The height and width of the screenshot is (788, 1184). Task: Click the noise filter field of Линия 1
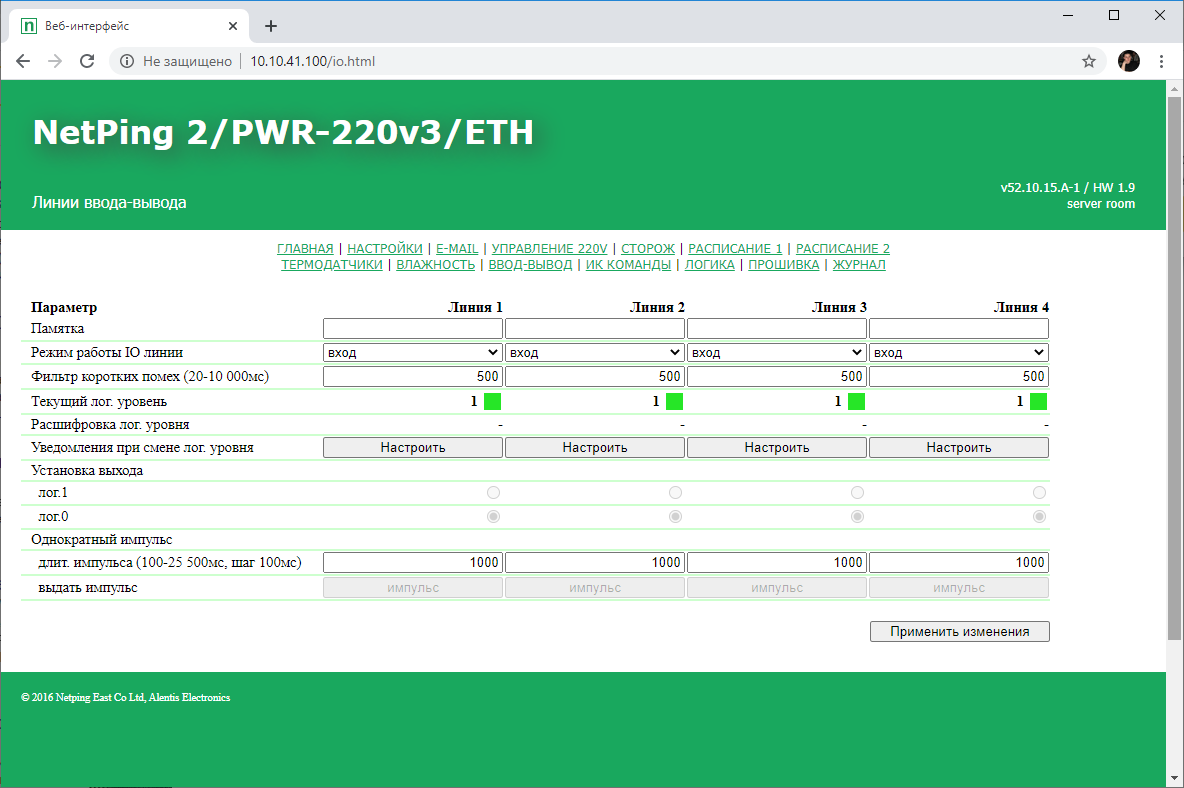coord(413,376)
